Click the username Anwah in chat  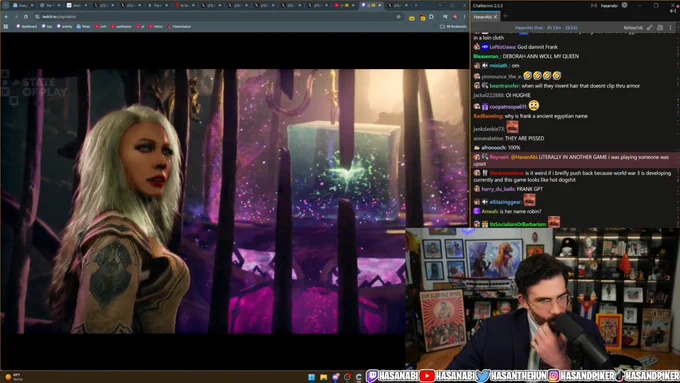[x=489, y=212]
